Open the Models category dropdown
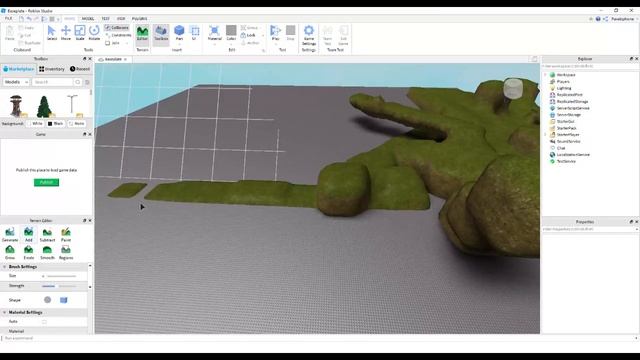This screenshot has width=640, height=360. tap(16, 82)
